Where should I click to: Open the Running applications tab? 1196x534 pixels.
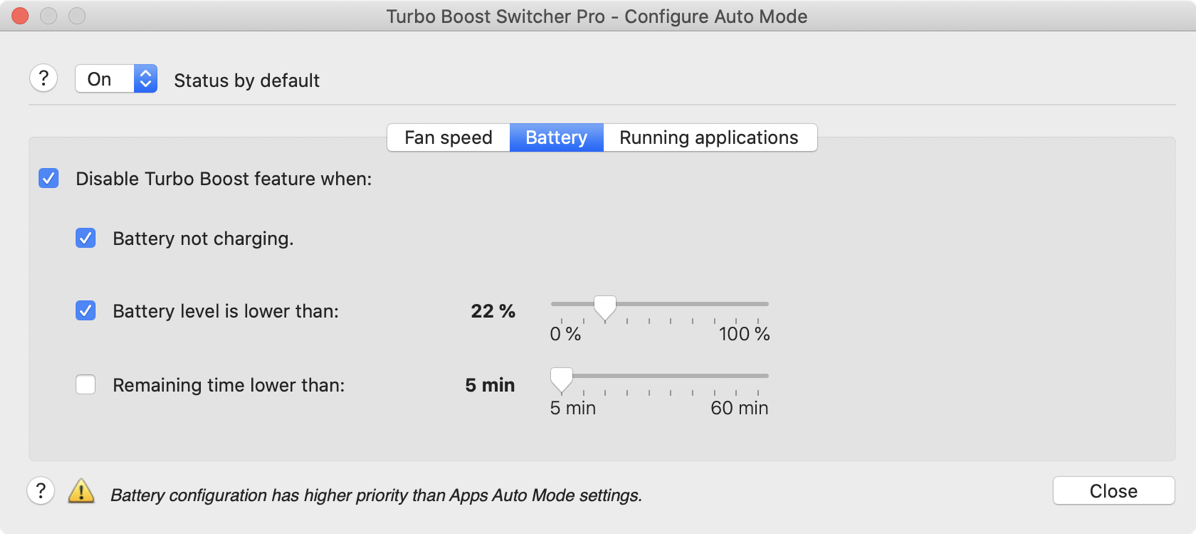coord(709,138)
